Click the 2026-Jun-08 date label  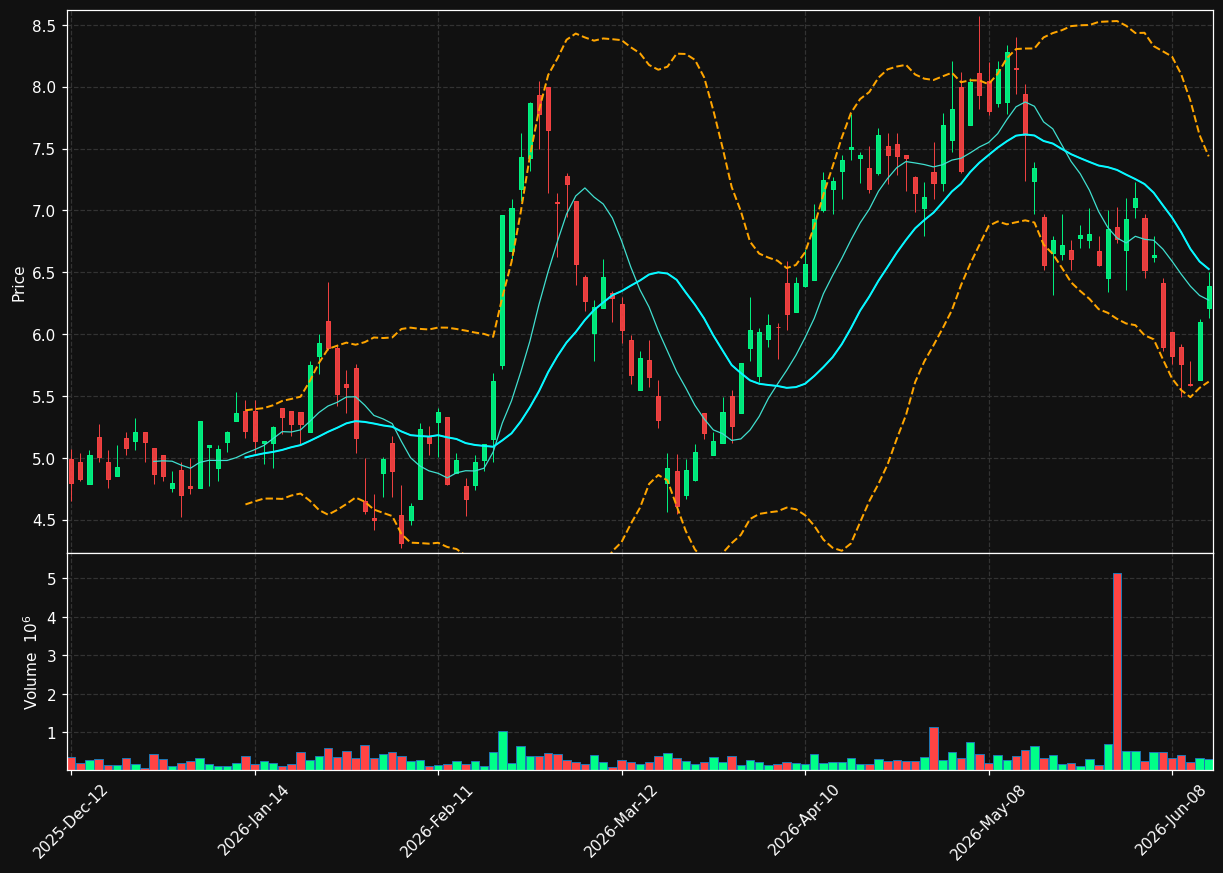(x=1171, y=822)
